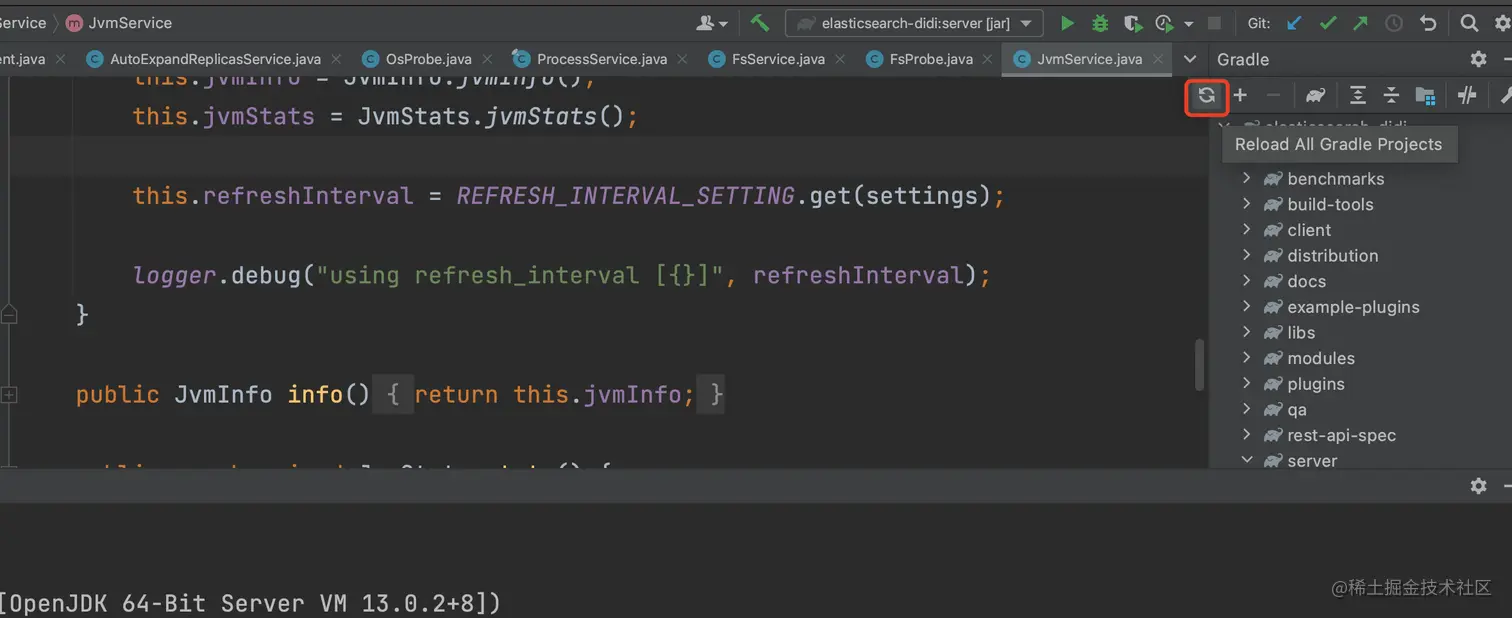Push commits with green arrow
Image resolution: width=1512 pixels, height=618 pixels.
(x=1360, y=23)
